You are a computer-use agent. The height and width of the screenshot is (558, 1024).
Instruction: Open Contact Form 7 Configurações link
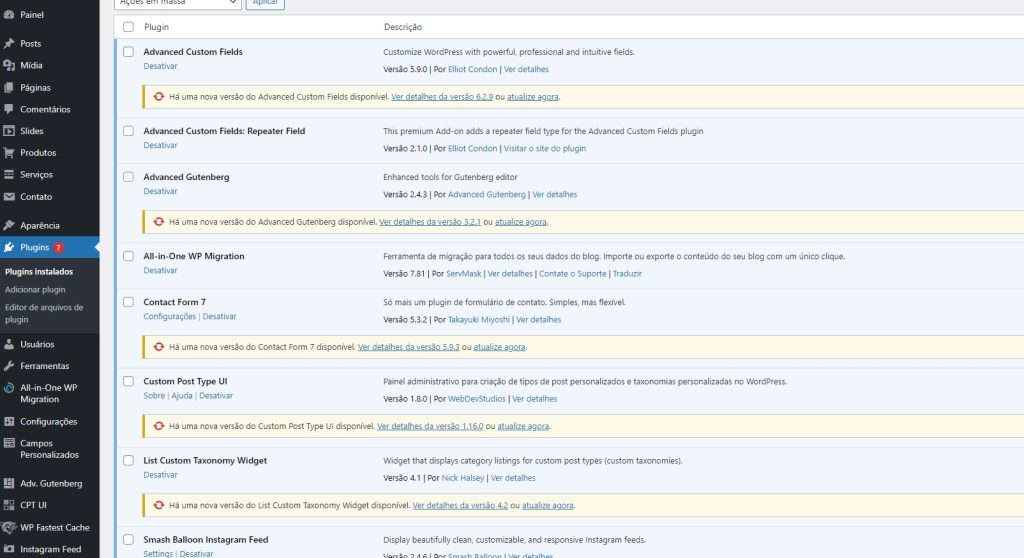(170, 316)
